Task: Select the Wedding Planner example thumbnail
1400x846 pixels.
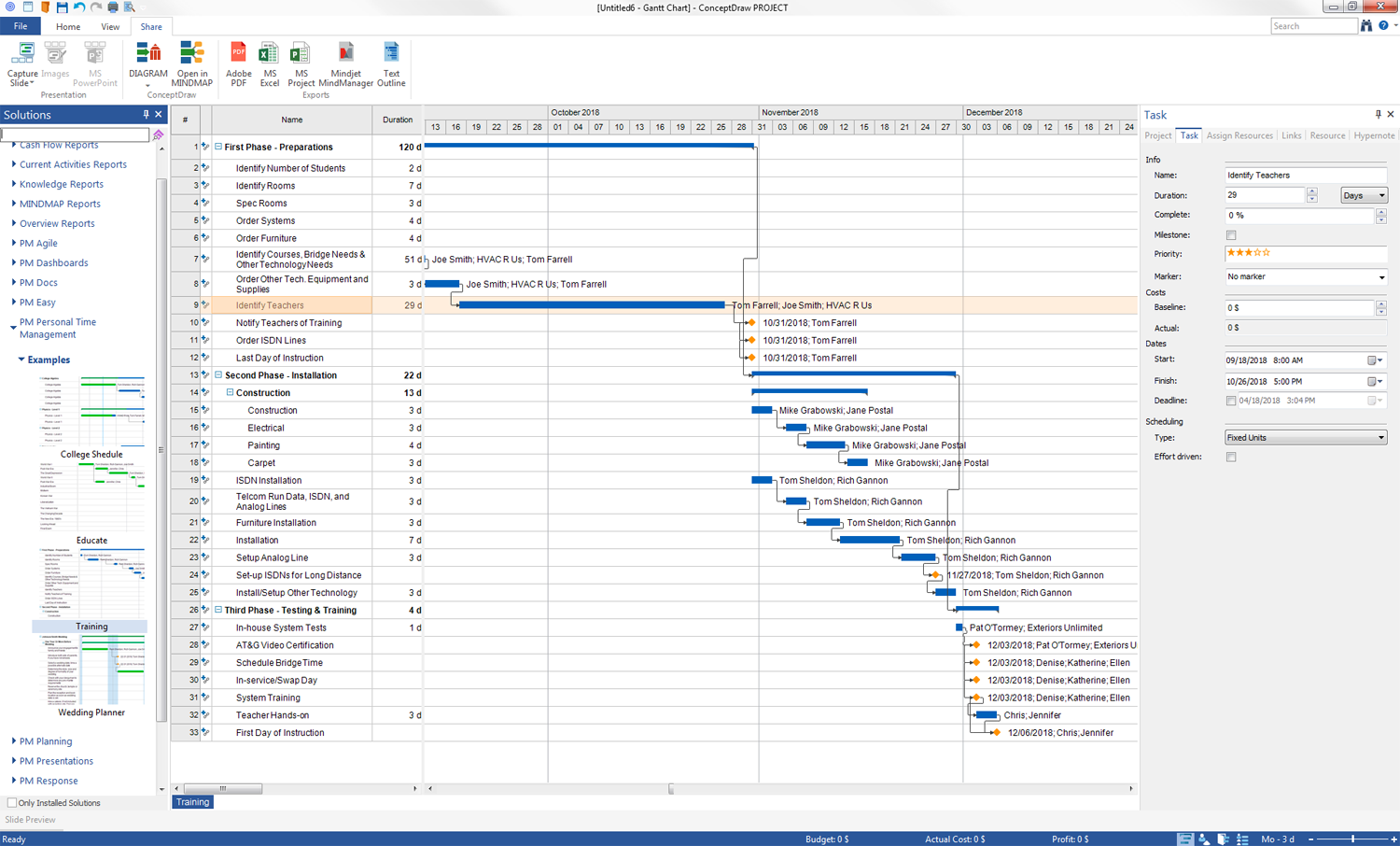Action: (91, 674)
